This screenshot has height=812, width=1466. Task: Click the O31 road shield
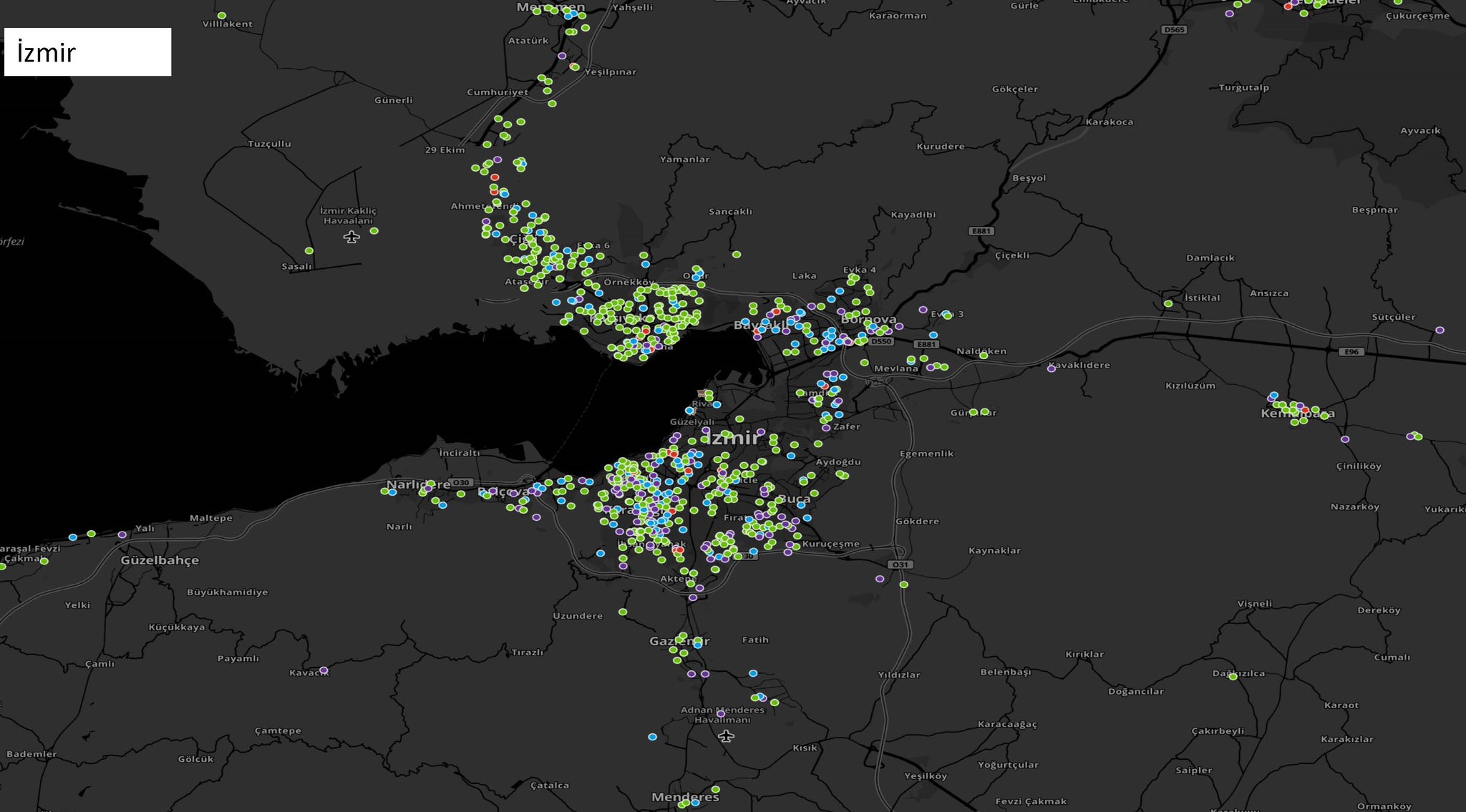click(900, 564)
